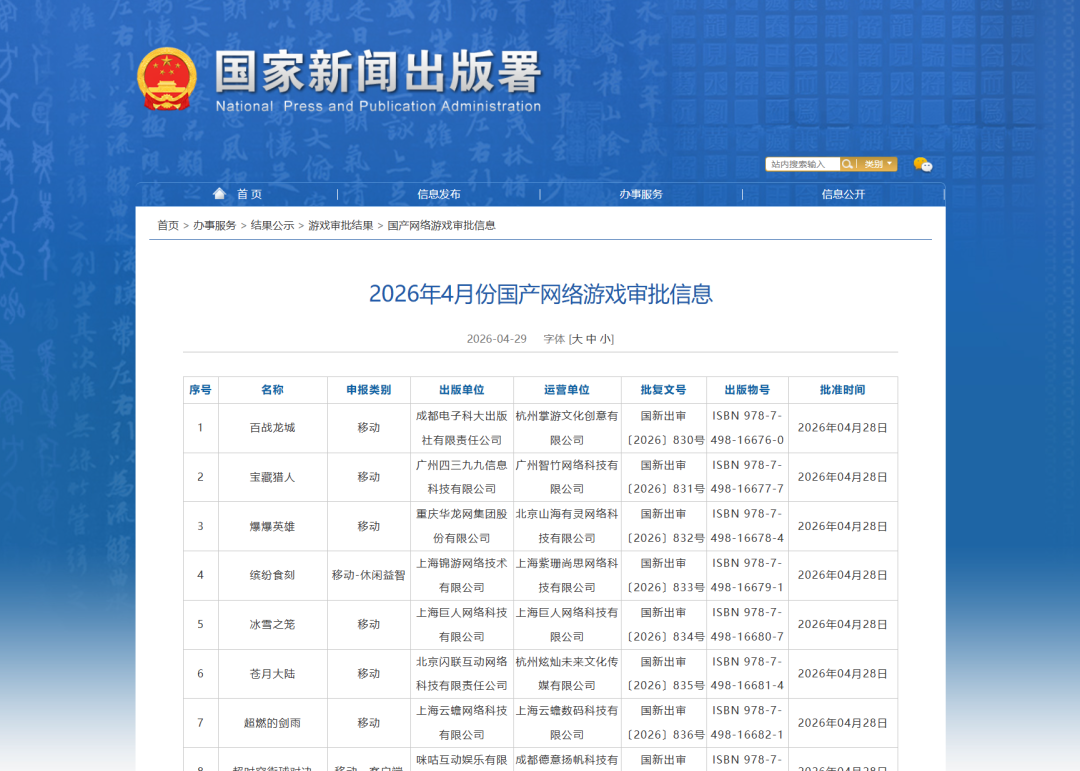Select game name 苍月大陆
This screenshot has height=771, width=1080.
pyautogui.click(x=273, y=674)
